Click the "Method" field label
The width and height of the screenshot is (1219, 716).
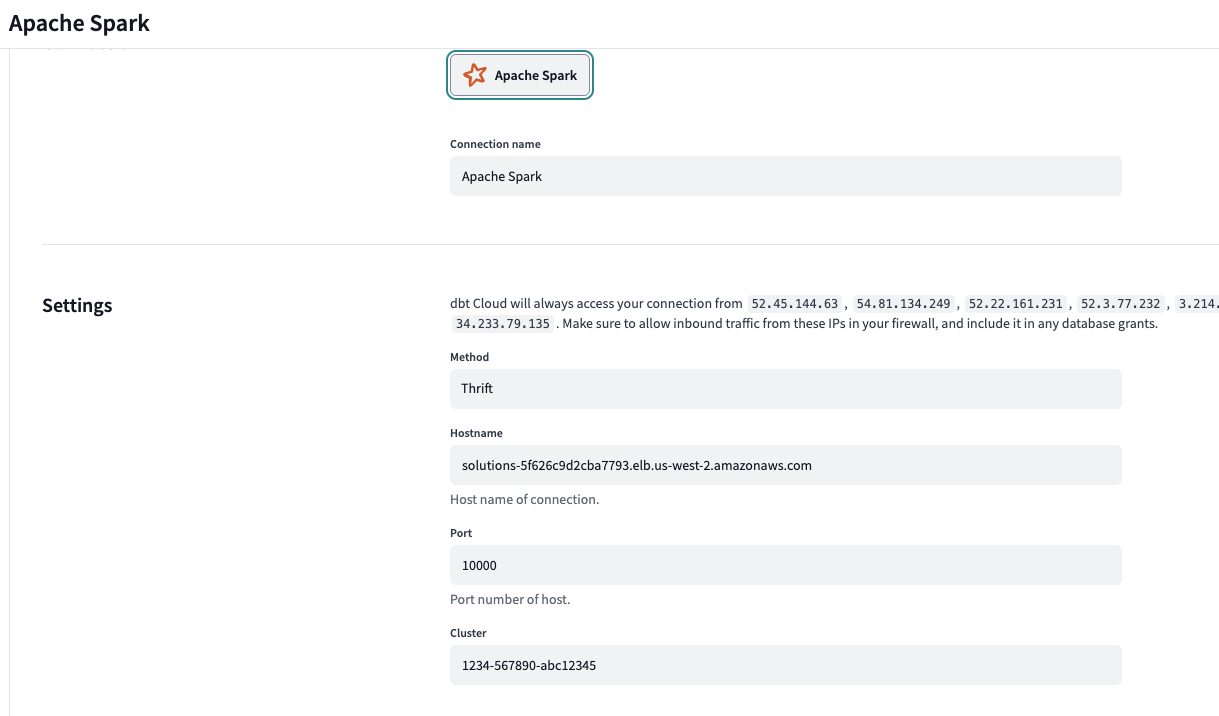470,357
